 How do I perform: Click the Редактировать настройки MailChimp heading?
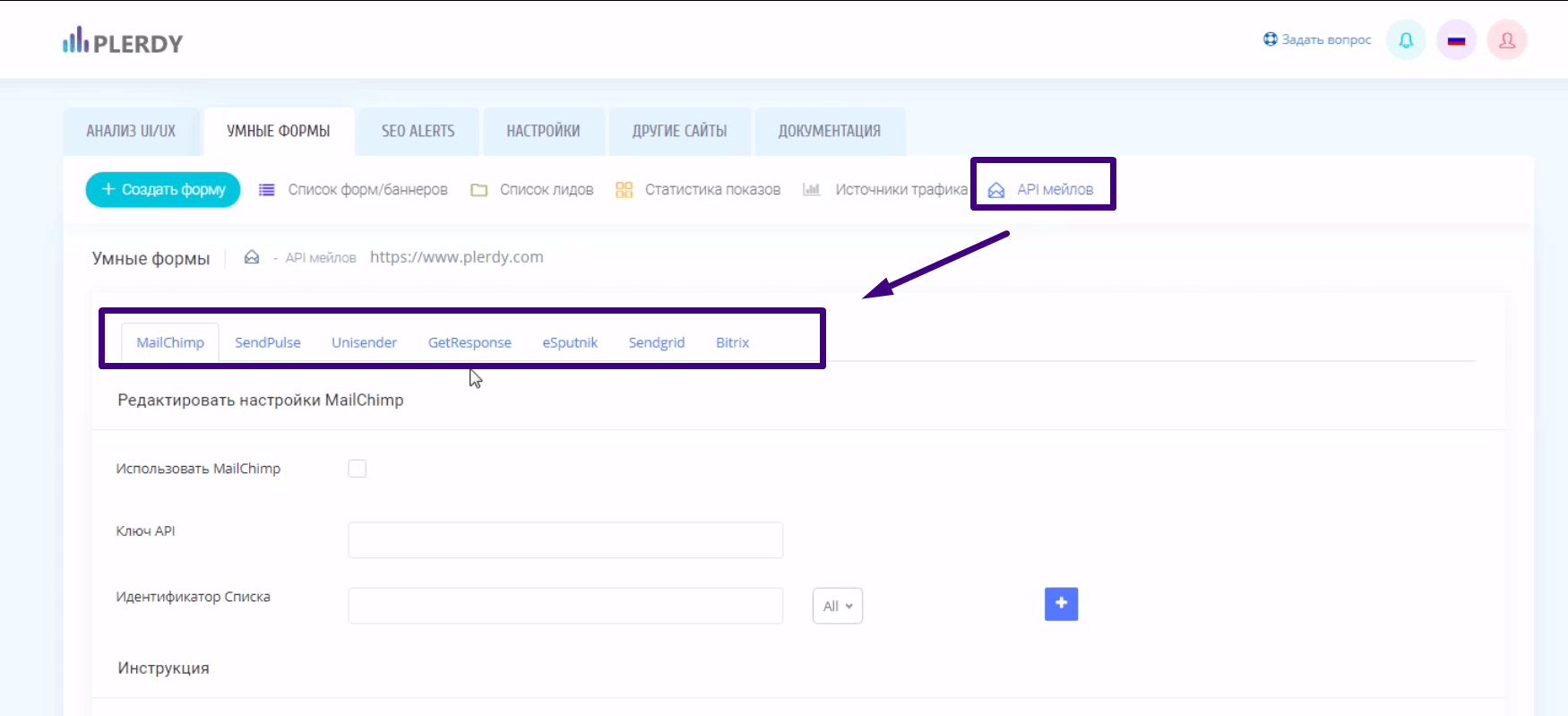tap(261, 401)
